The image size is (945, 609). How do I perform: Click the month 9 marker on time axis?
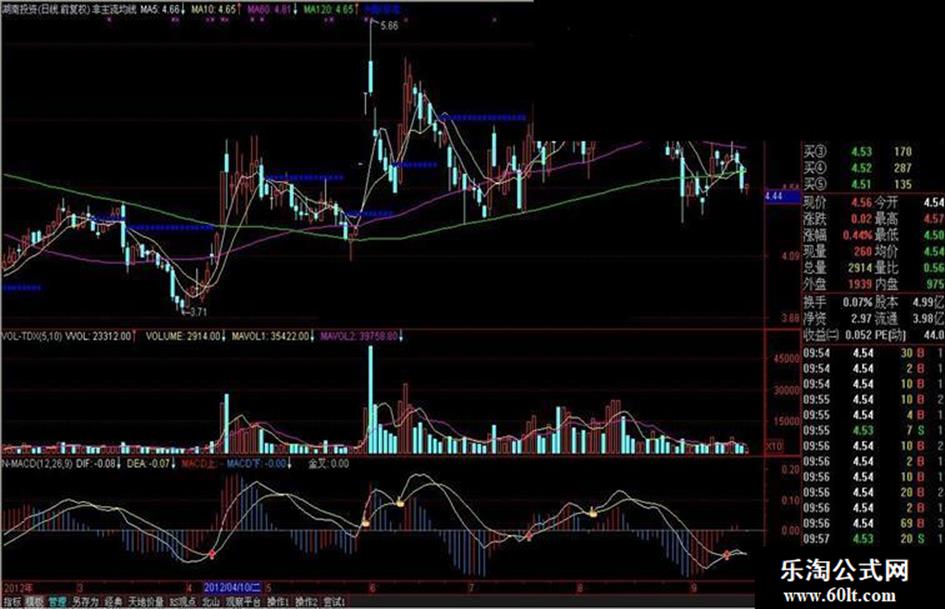(694, 587)
